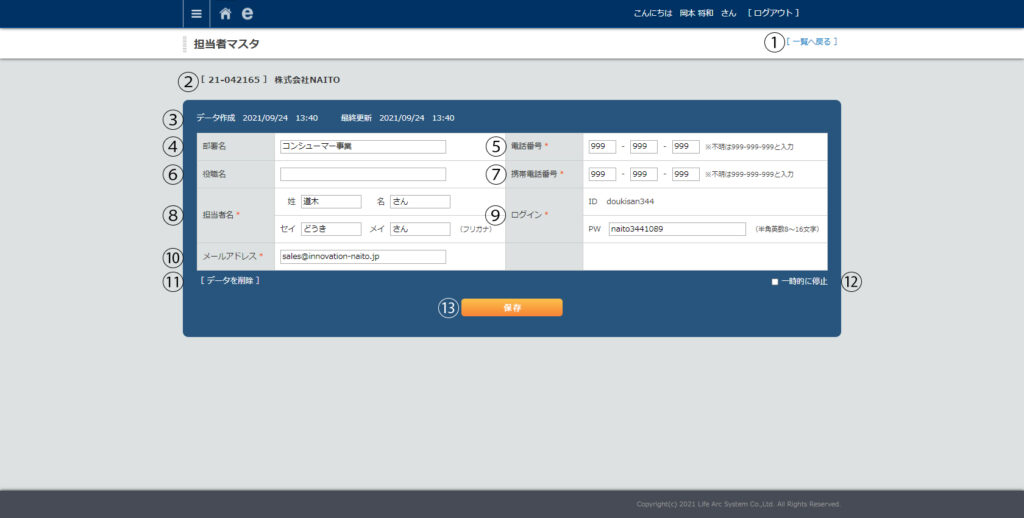Click the 'e' logo icon
1024x518 pixels.
(247, 14)
